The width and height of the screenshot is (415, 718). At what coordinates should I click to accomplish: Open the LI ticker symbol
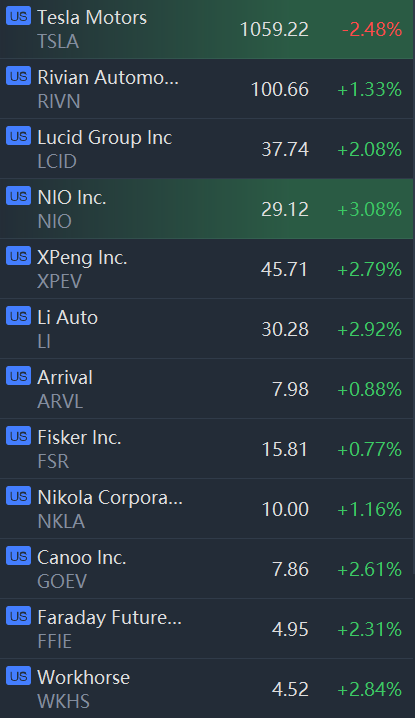point(44,341)
